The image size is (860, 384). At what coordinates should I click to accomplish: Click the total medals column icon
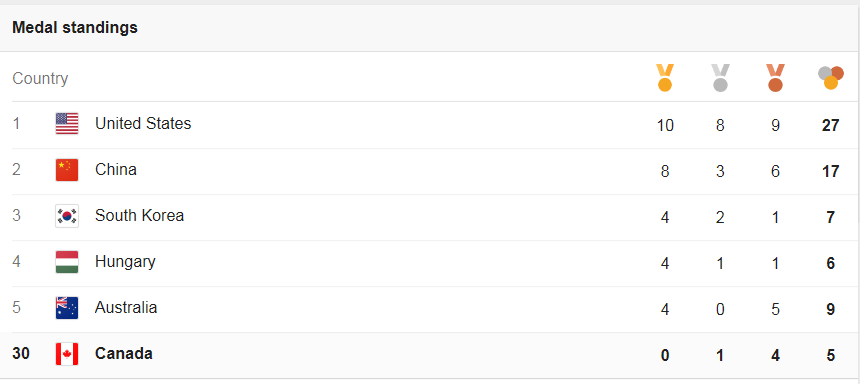(830, 78)
